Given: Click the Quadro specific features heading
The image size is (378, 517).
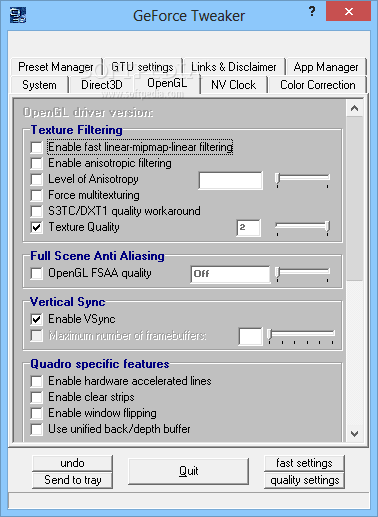Looking at the screenshot, I should pyautogui.click(x=100, y=364).
